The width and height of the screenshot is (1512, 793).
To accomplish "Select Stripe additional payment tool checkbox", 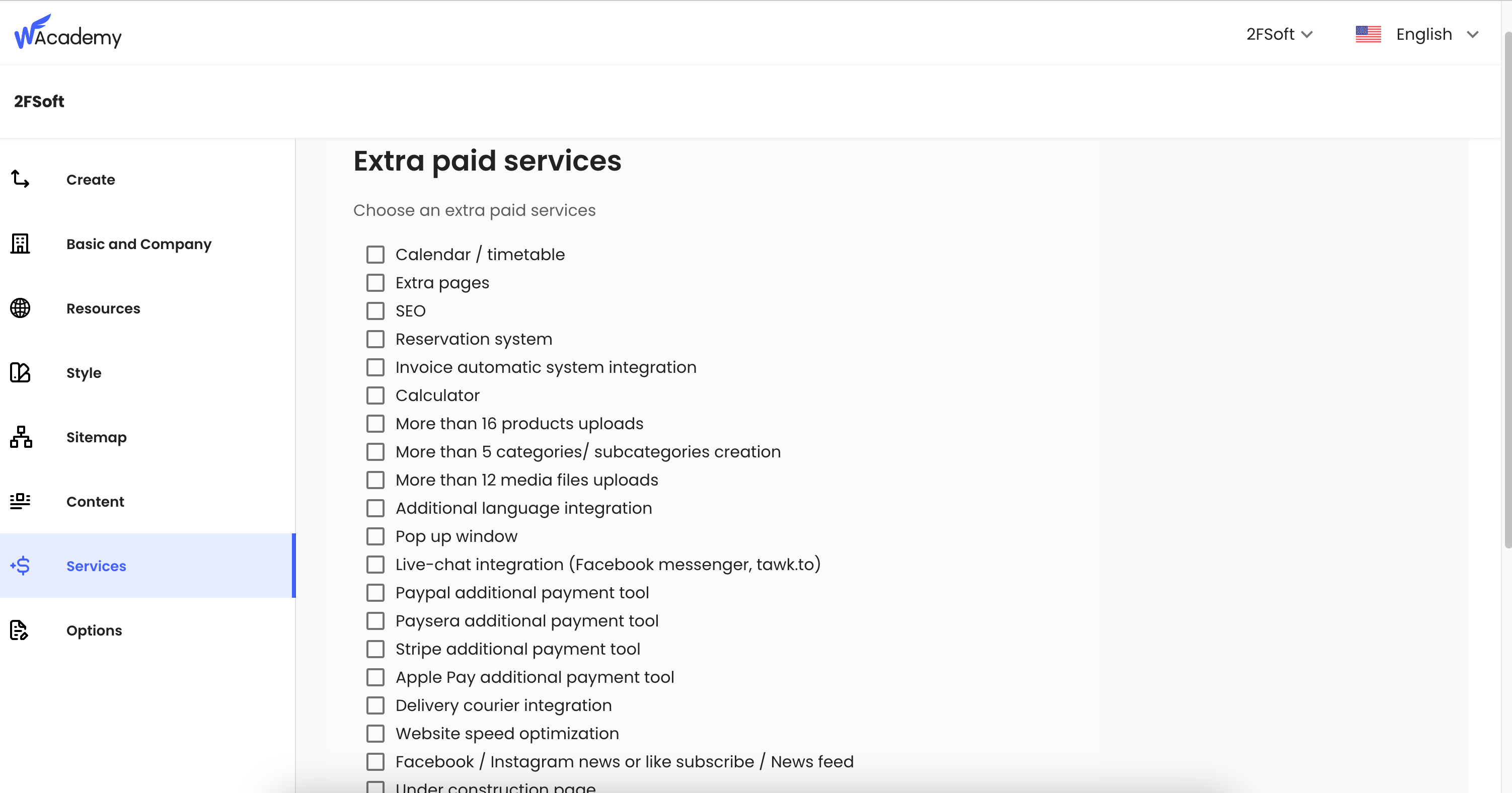I will click(x=375, y=649).
